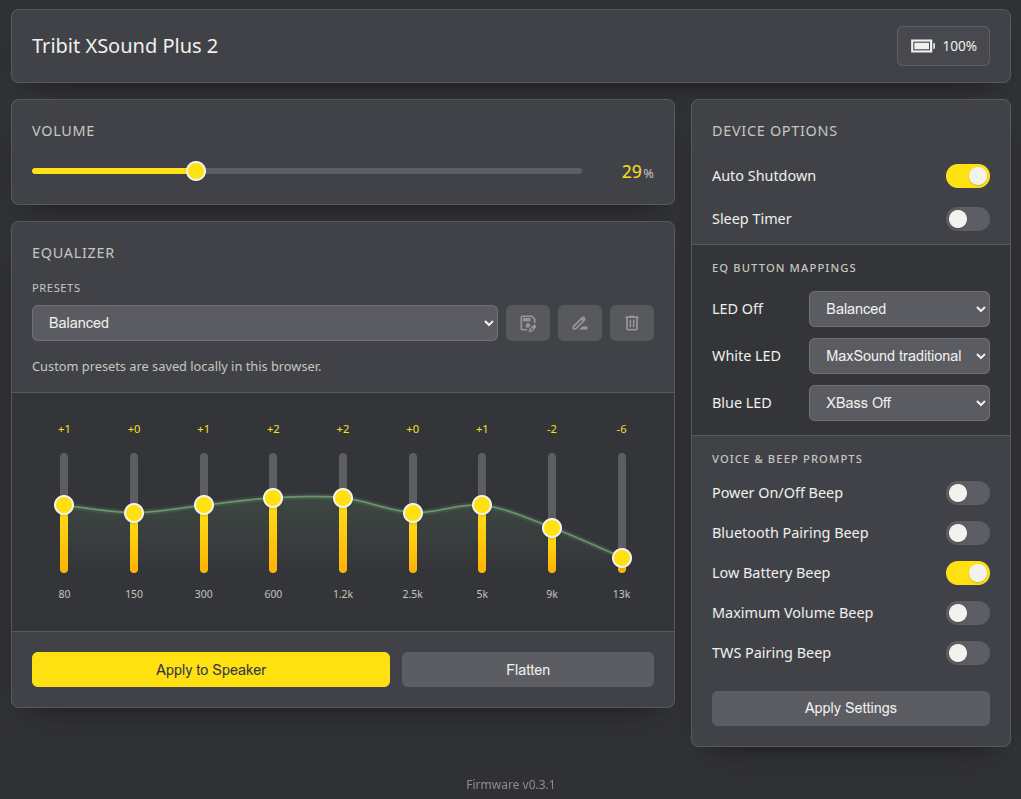Disable Low Battery Beep

click(x=968, y=573)
